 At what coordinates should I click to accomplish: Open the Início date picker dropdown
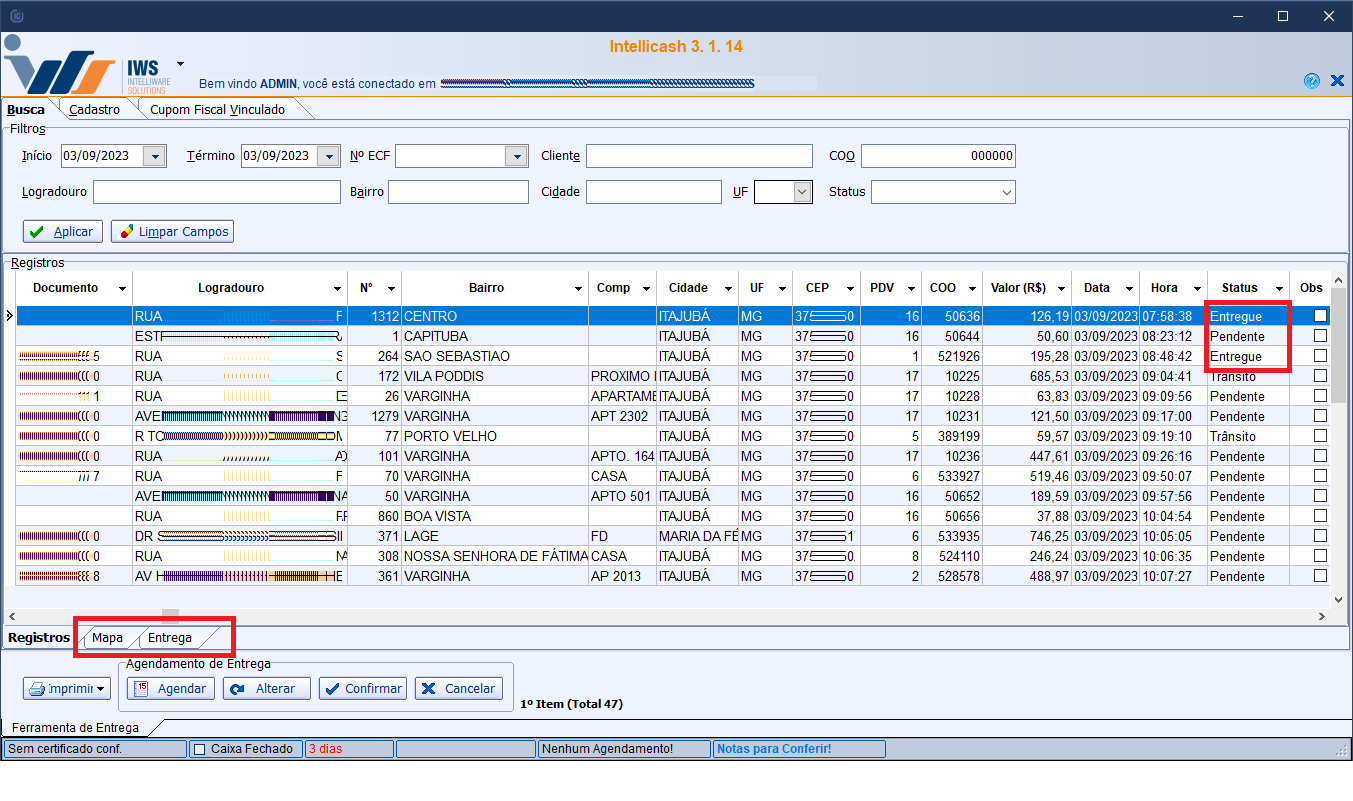click(154, 156)
